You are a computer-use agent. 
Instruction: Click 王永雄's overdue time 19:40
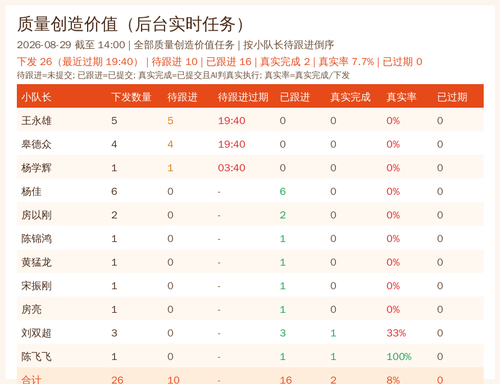[232, 121]
